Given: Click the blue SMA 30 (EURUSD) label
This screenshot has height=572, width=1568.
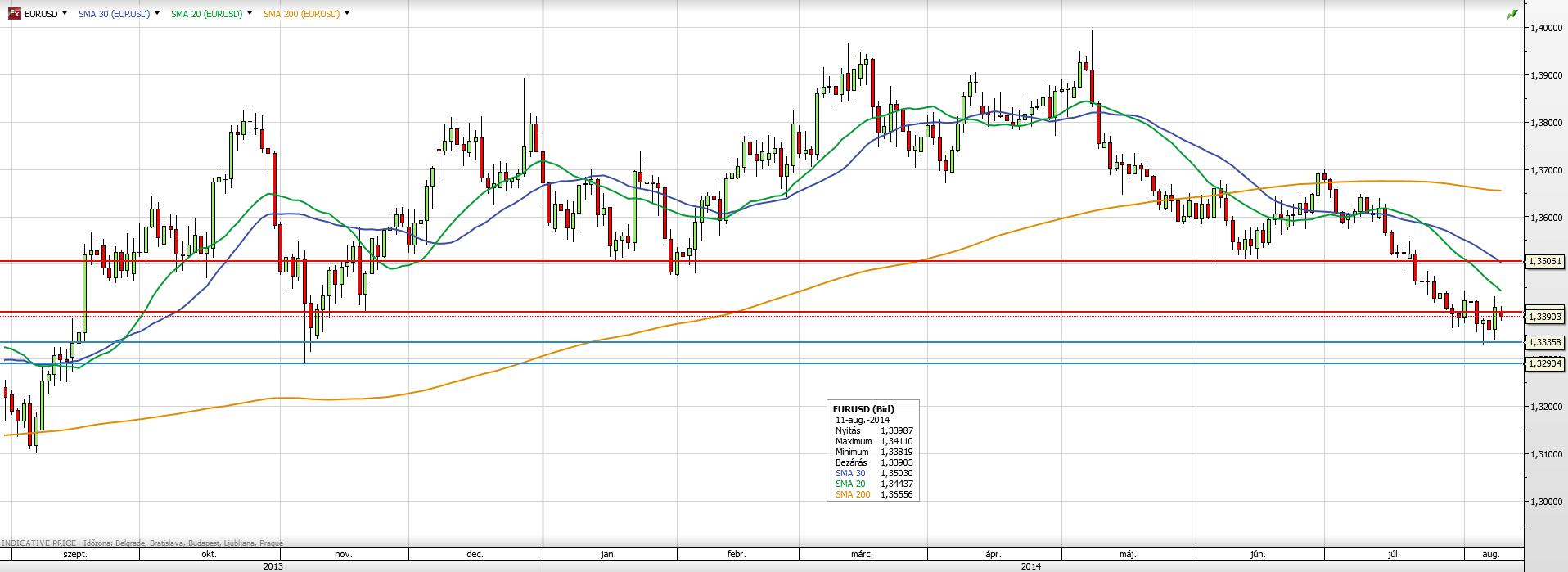Looking at the screenshot, I should [114, 14].
